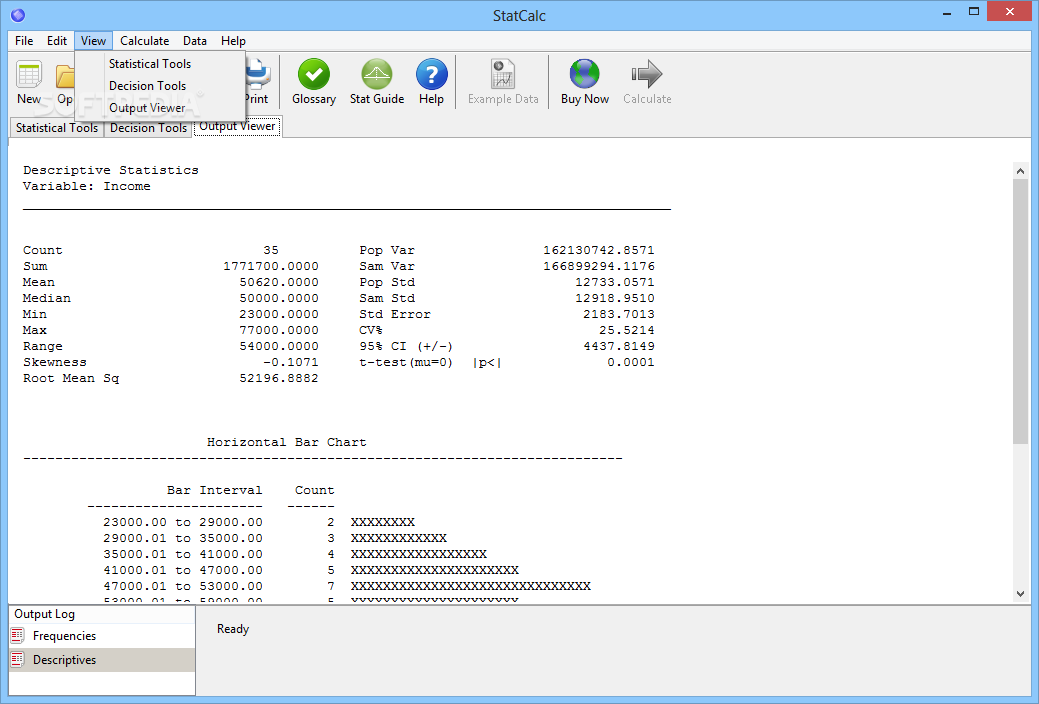Screen dimensions: 1039x704
Task: Click the Print toolbar icon
Action: coord(258,74)
